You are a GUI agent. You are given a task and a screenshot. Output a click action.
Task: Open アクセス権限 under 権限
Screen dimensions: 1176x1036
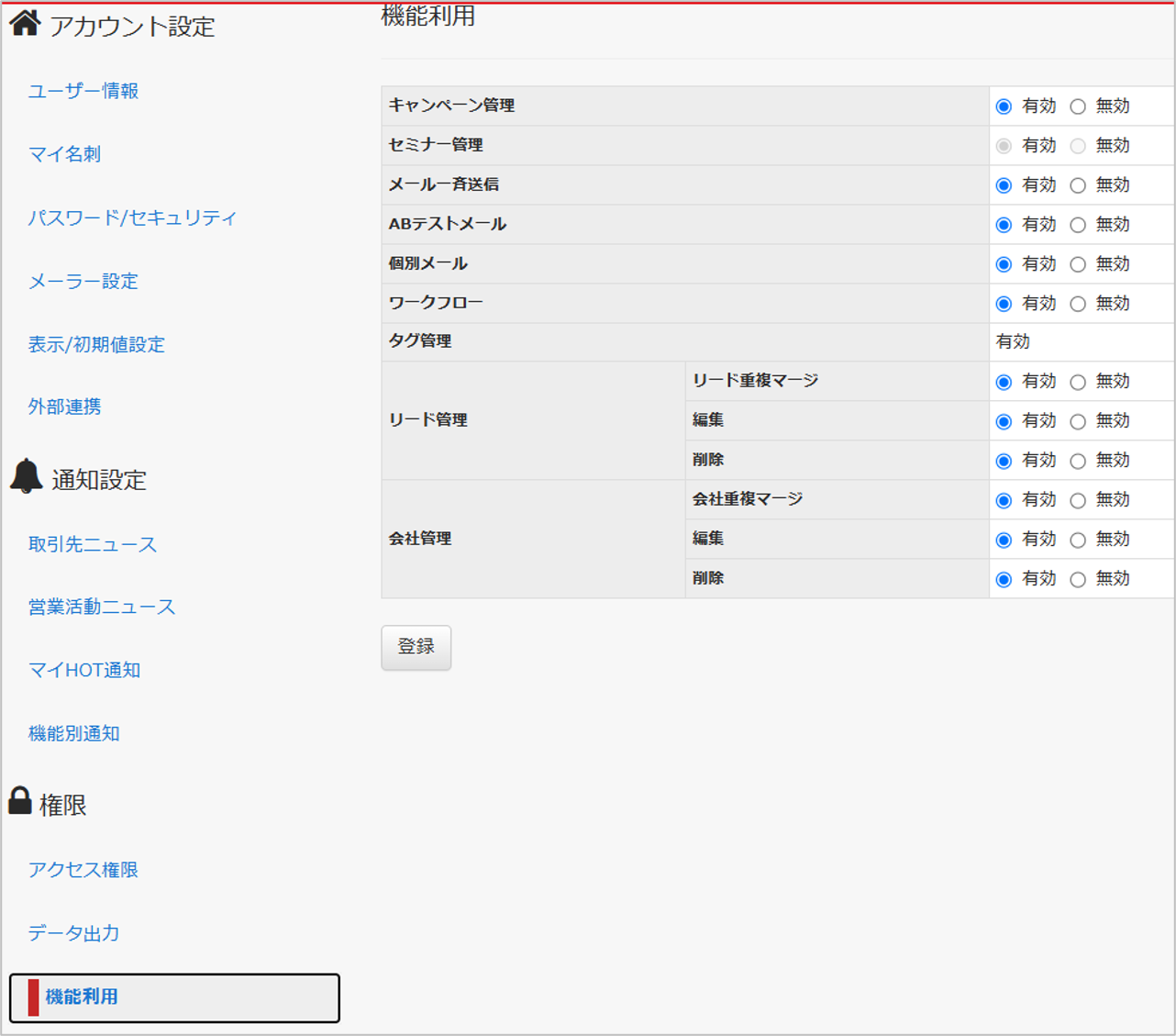point(83,870)
